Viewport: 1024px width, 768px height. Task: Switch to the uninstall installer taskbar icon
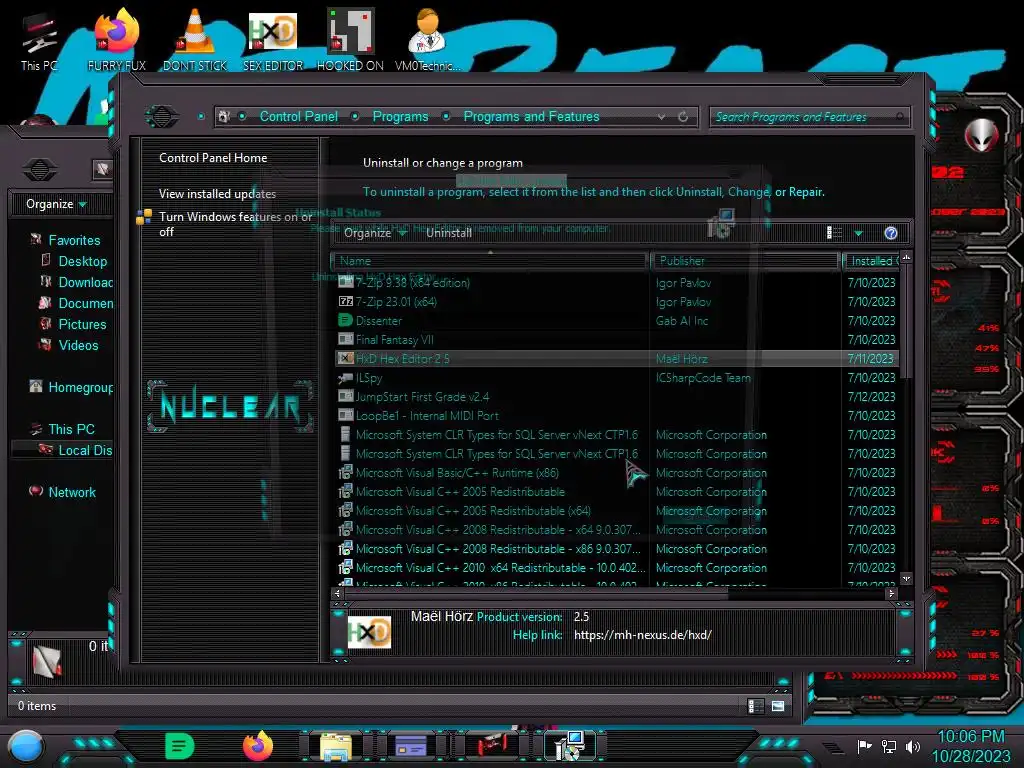point(569,746)
